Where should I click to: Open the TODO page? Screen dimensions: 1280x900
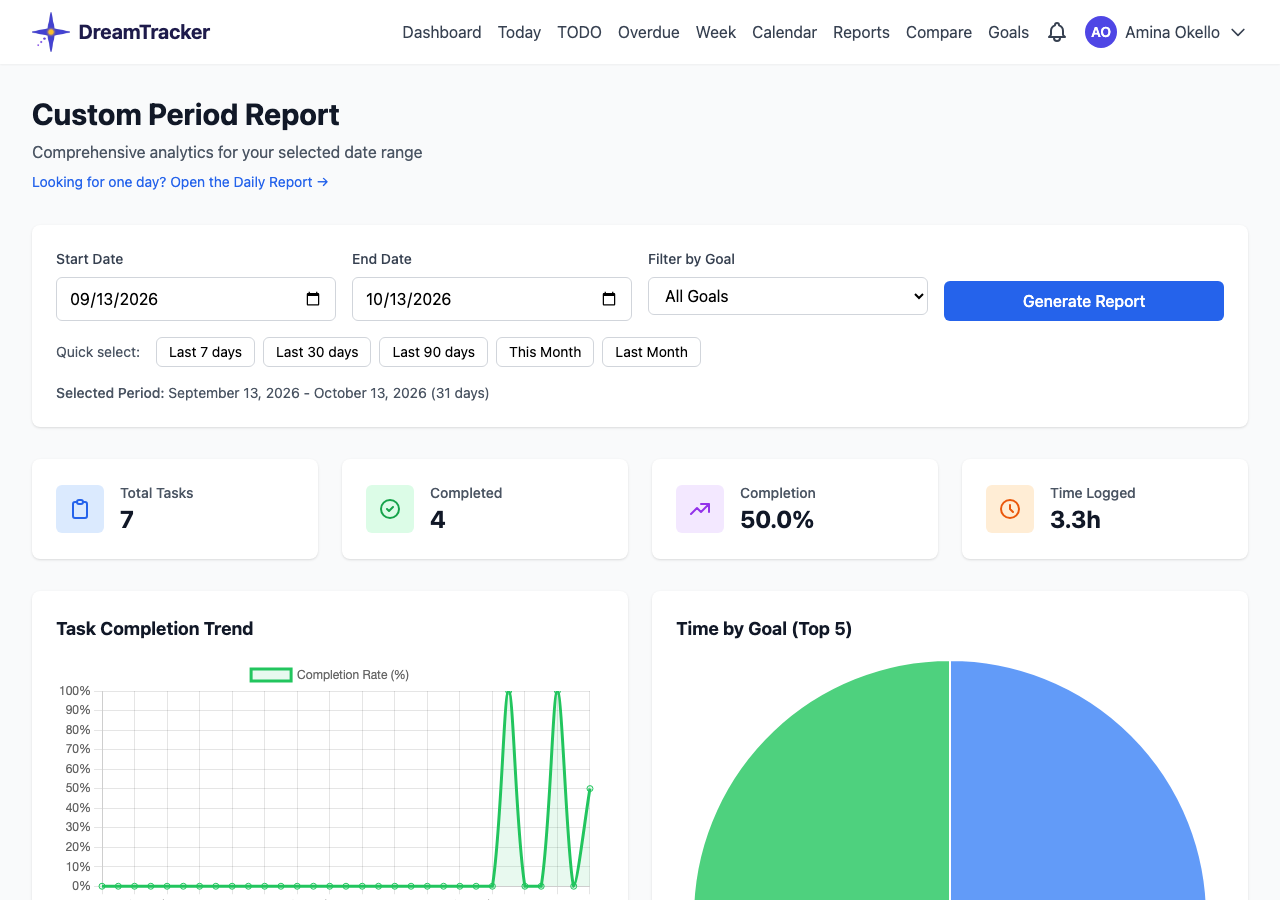[x=579, y=32]
